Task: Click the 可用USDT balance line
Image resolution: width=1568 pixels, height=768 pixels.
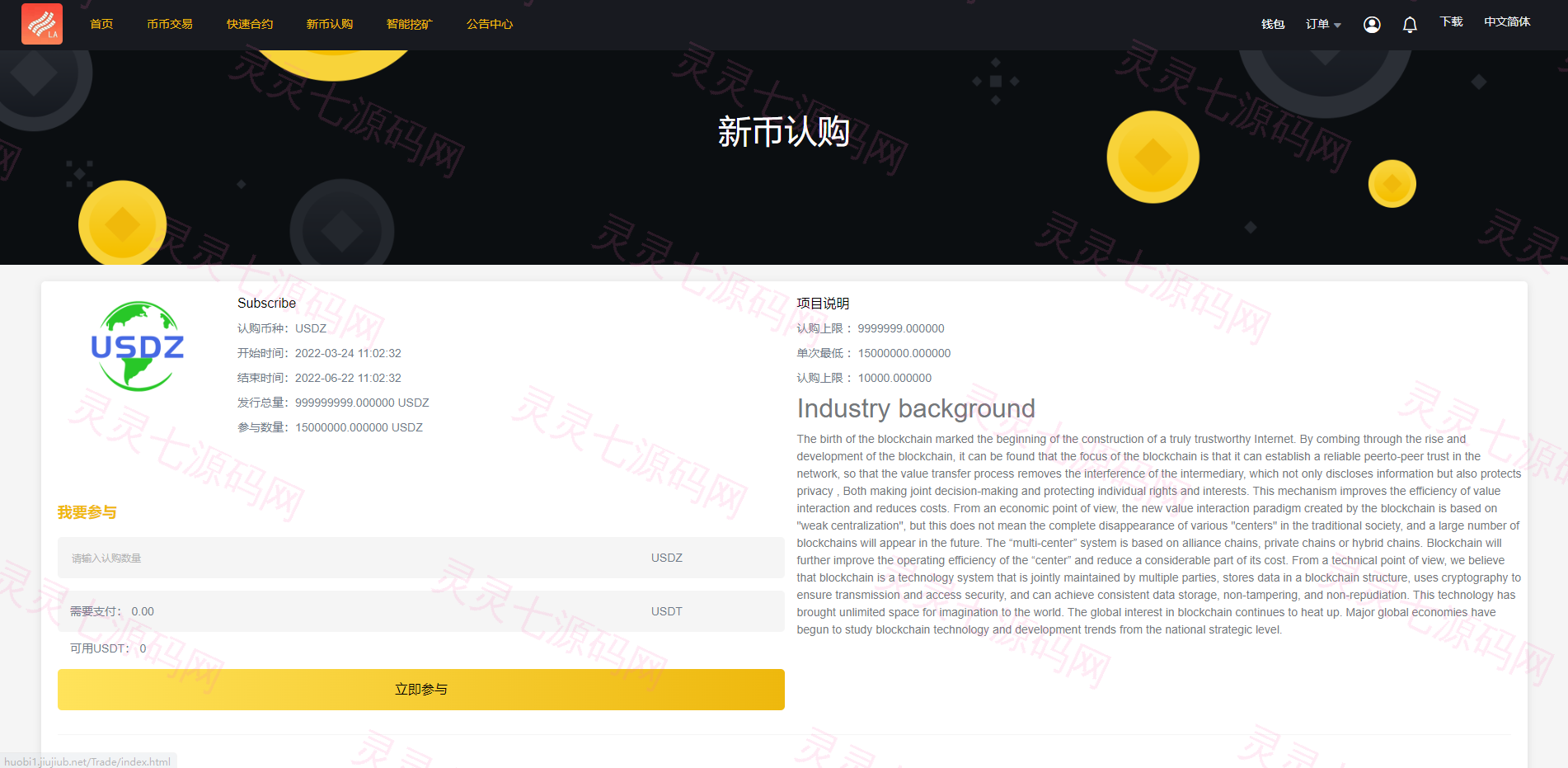Action: [108, 648]
